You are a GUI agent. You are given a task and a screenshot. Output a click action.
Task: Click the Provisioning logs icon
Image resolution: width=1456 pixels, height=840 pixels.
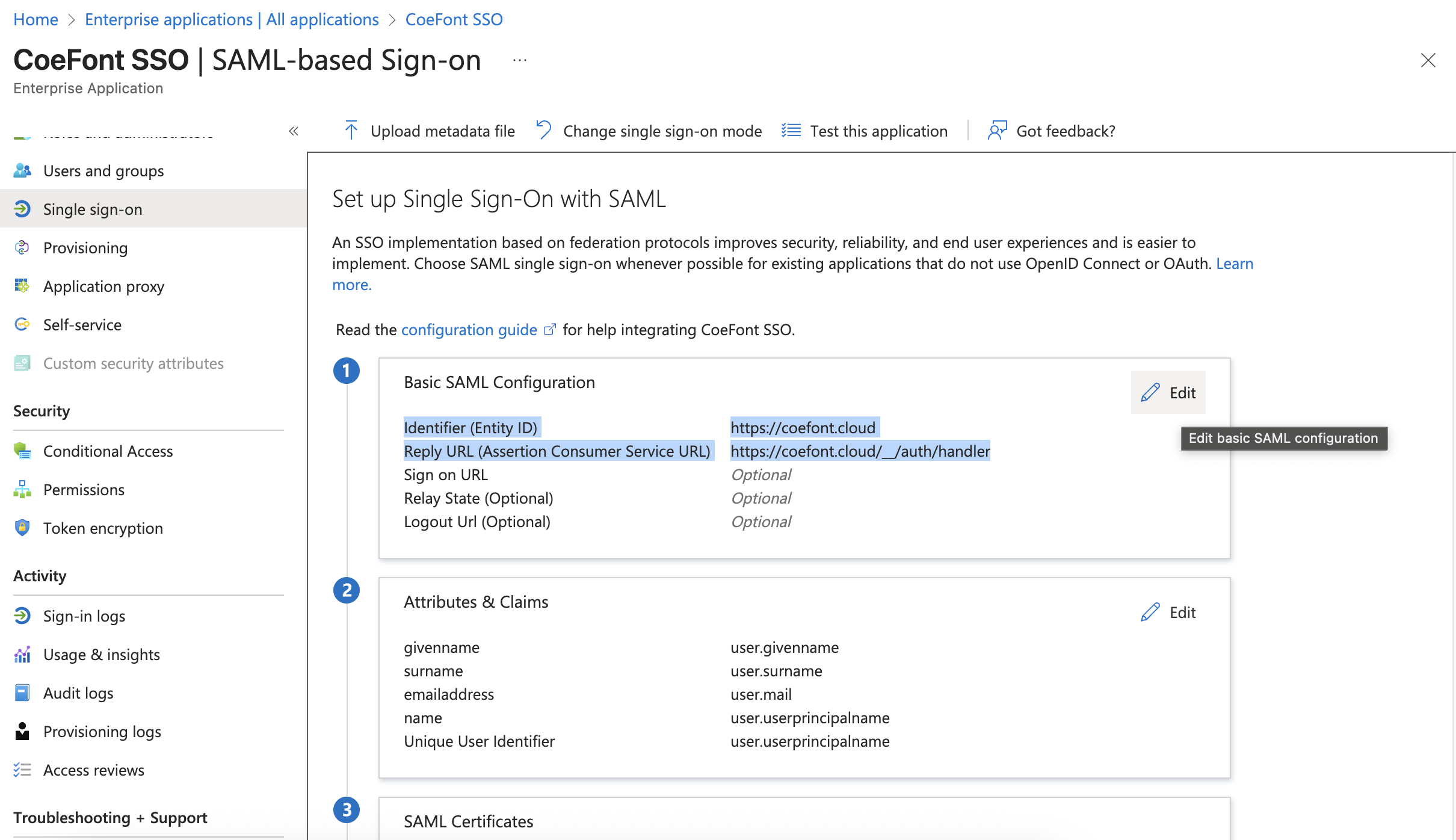(22, 732)
